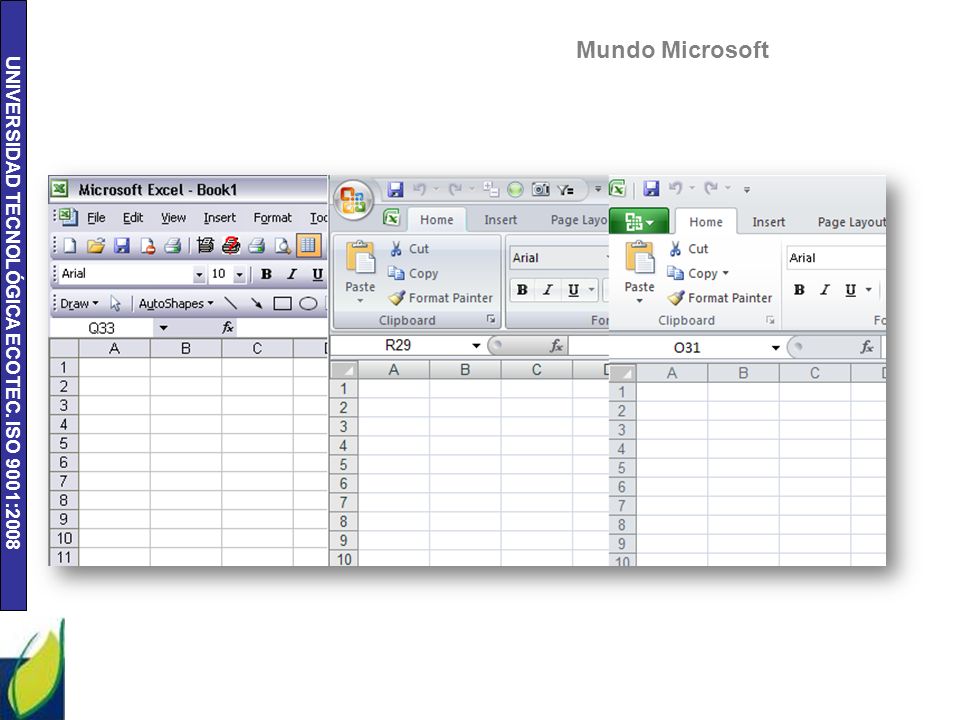Open Name Box dropdown showing Q33
The height and width of the screenshot is (720, 960).
163,328
